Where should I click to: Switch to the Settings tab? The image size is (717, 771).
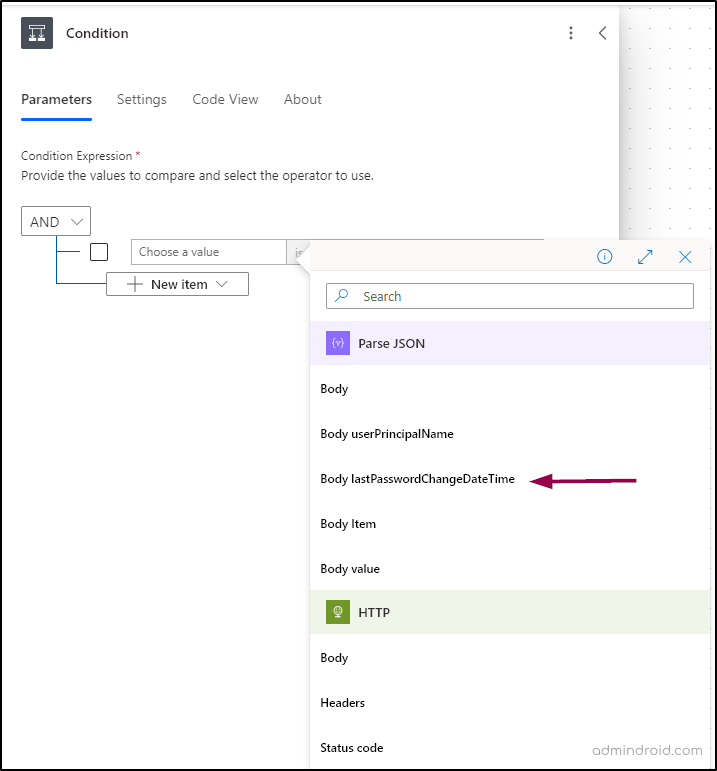(142, 99)
